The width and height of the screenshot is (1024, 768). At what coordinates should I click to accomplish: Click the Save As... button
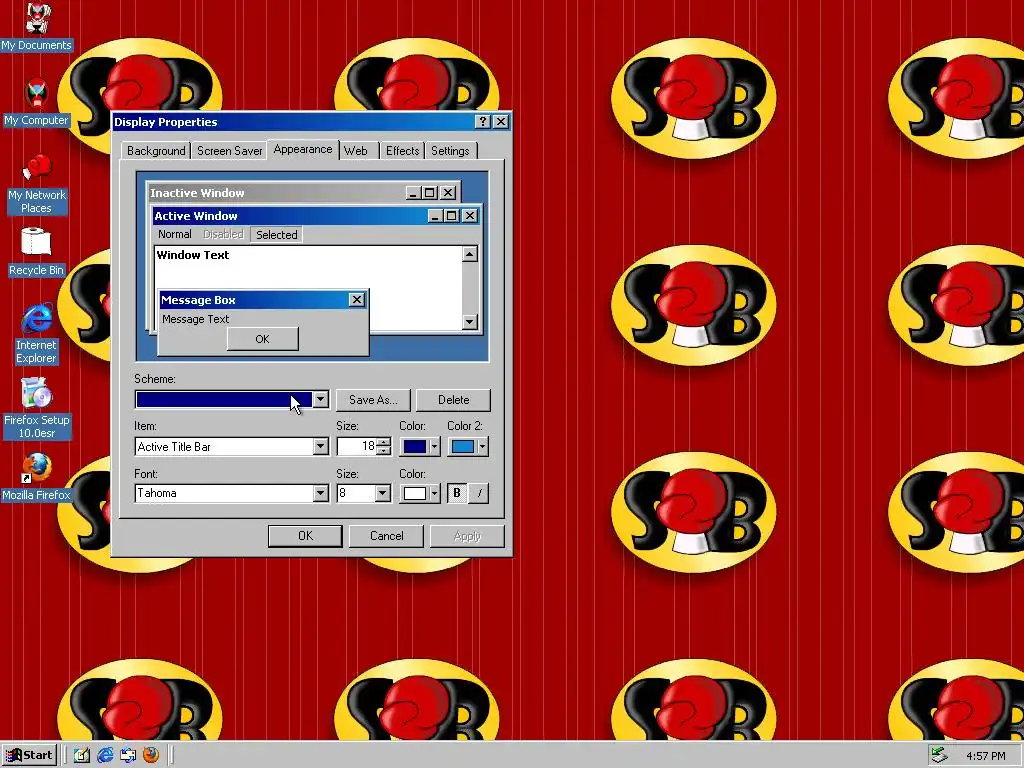click(373, 400)
